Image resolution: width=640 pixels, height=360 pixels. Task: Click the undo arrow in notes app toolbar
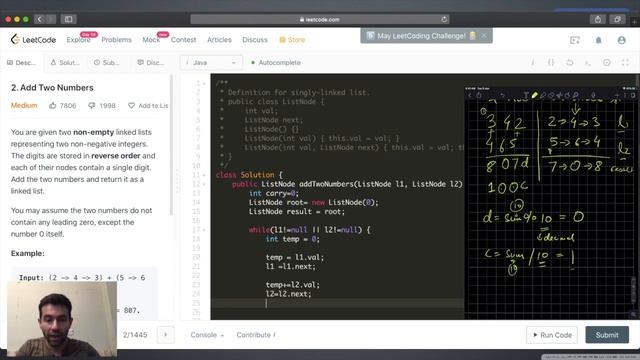click(503, 95)
